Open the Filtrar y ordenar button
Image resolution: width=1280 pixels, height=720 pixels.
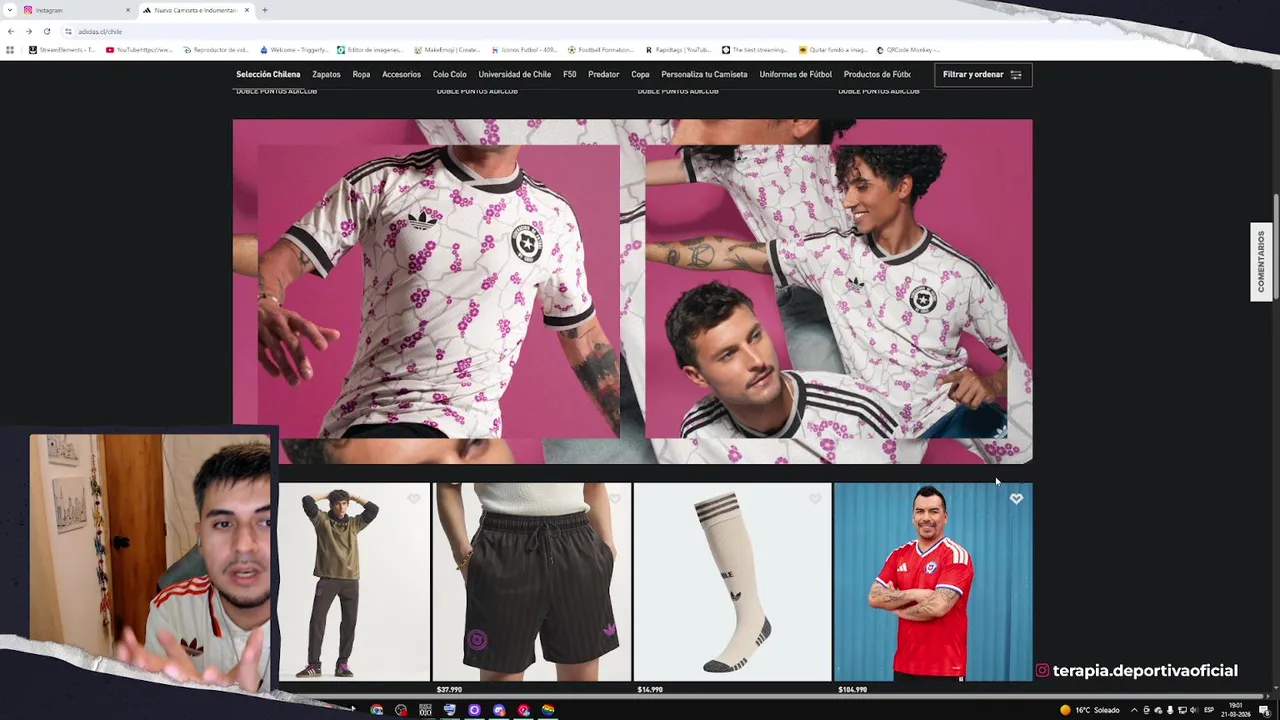(x=982, y=74)
